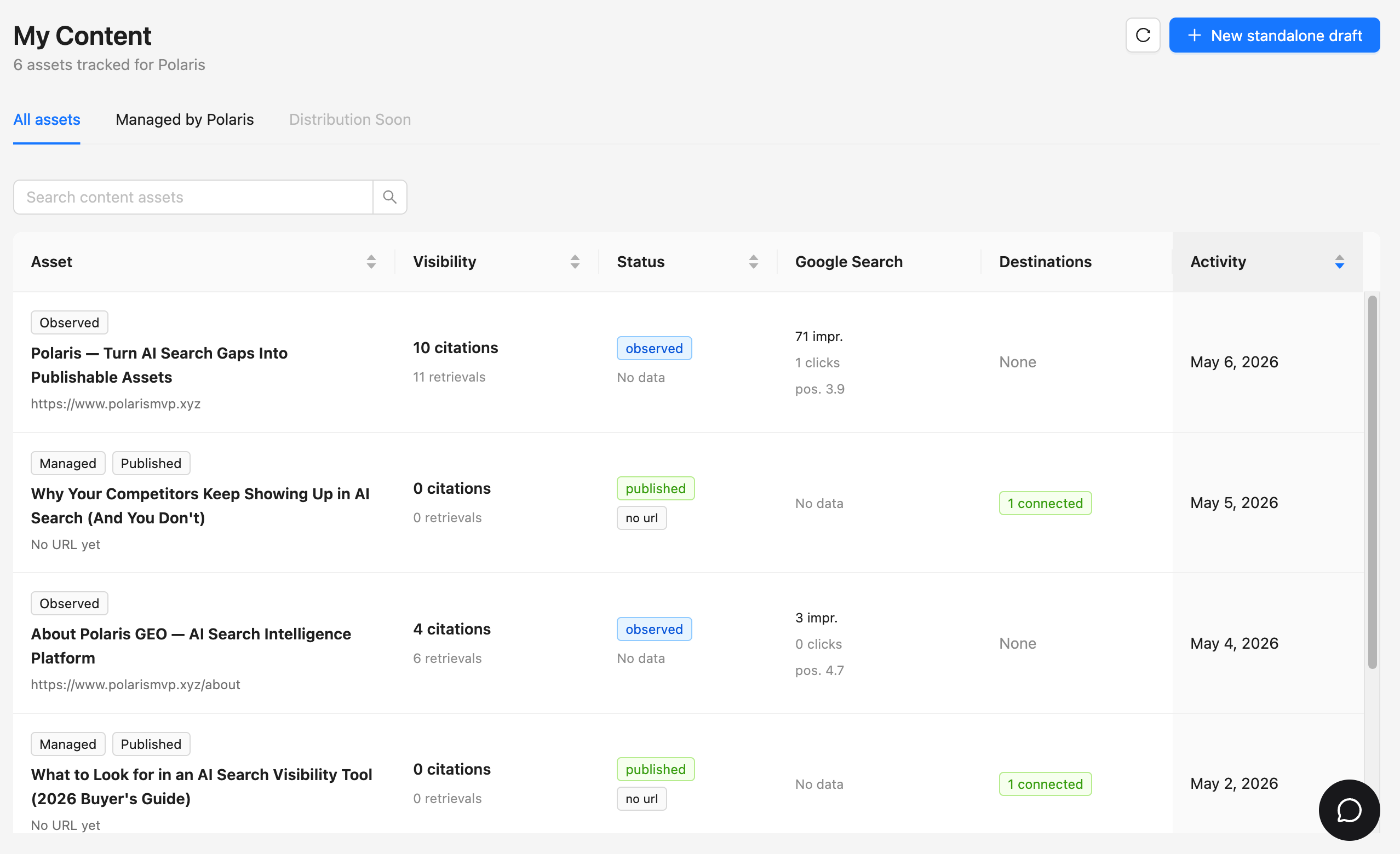Open Managed by Polaris tab
The image size is (1400, 854).
[185, 120]
